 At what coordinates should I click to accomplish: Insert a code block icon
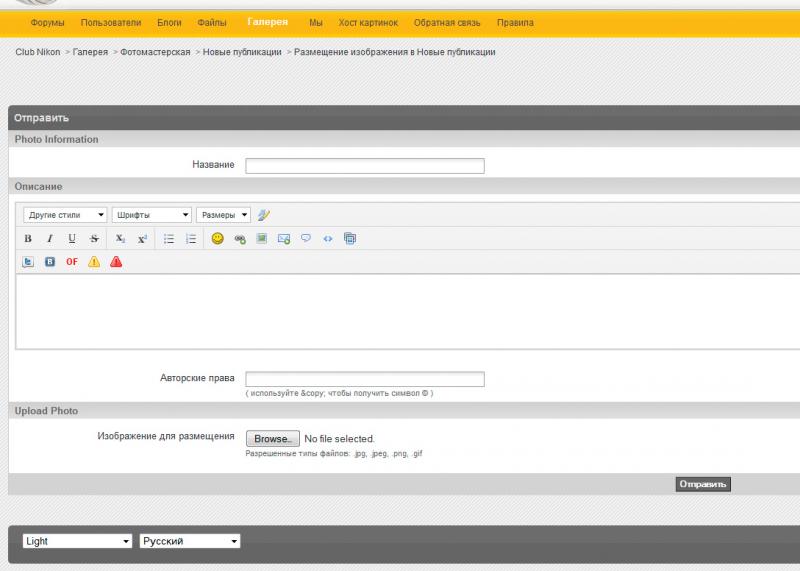click(328, 238)
